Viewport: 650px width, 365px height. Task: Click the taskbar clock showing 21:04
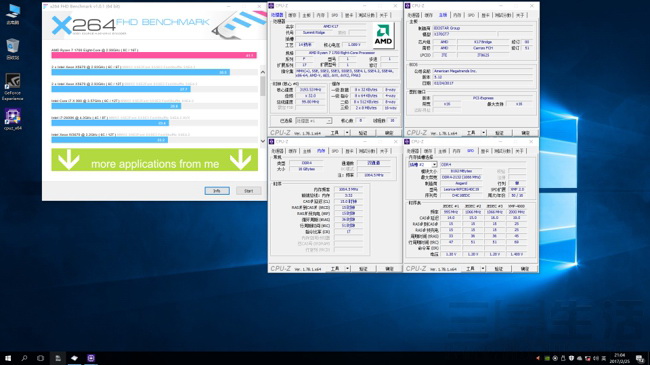pos(619,358)
